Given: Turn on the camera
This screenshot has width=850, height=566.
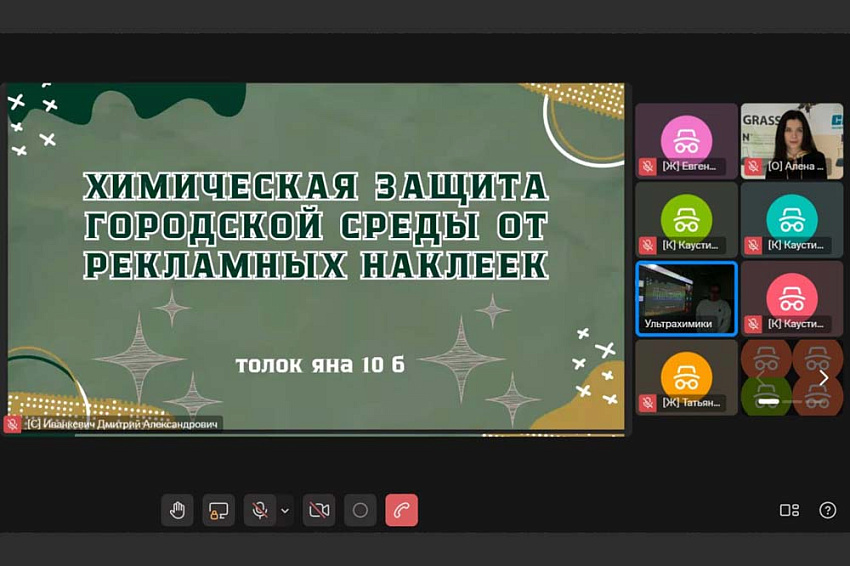Looking at the screenshot, I should [319, 510].
